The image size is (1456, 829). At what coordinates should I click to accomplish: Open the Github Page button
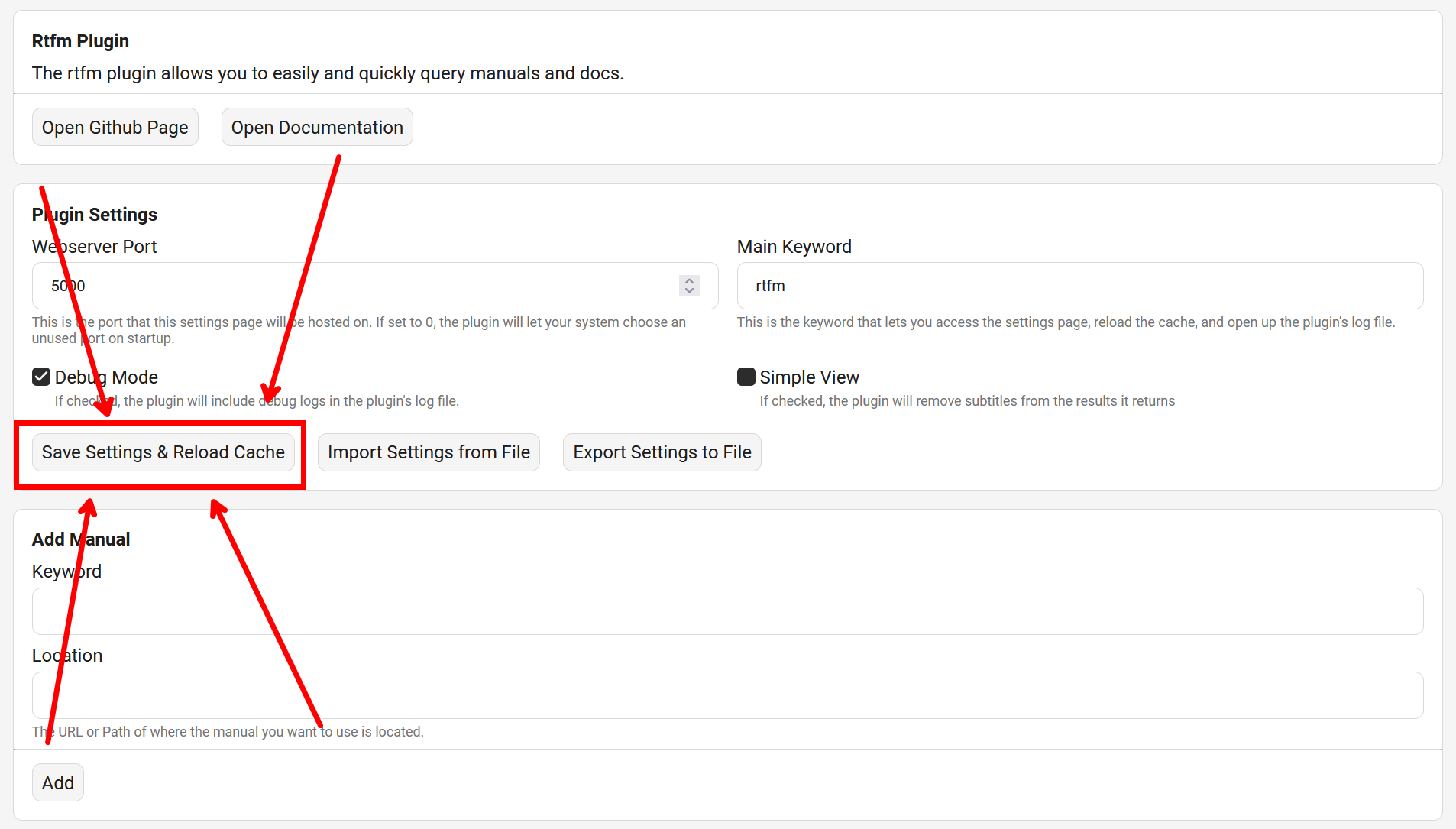(115, 128)
